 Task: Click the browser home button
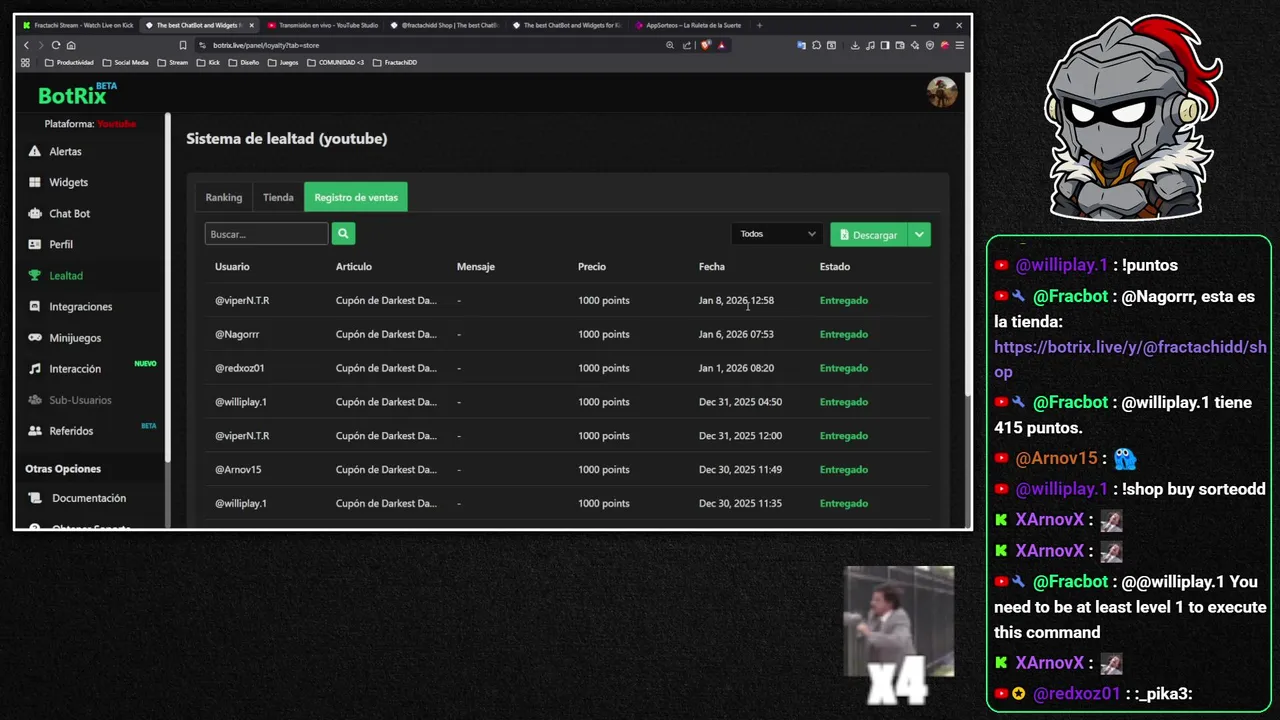pos(71,45)
